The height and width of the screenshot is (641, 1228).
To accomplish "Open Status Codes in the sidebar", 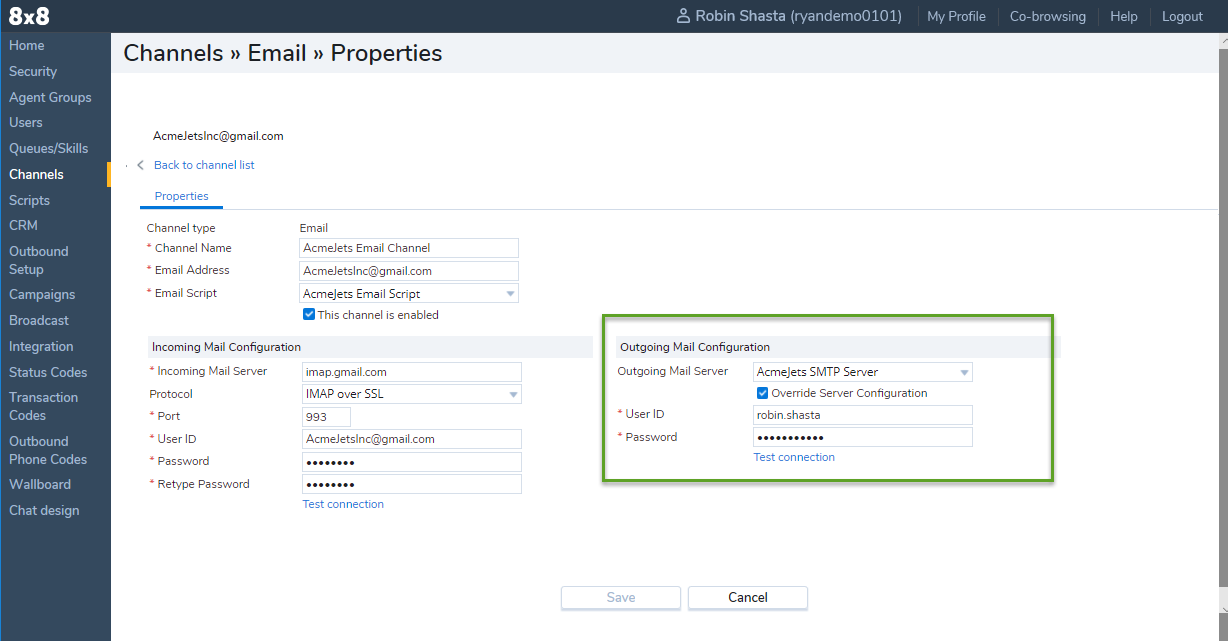I will [x=48, y=373].
